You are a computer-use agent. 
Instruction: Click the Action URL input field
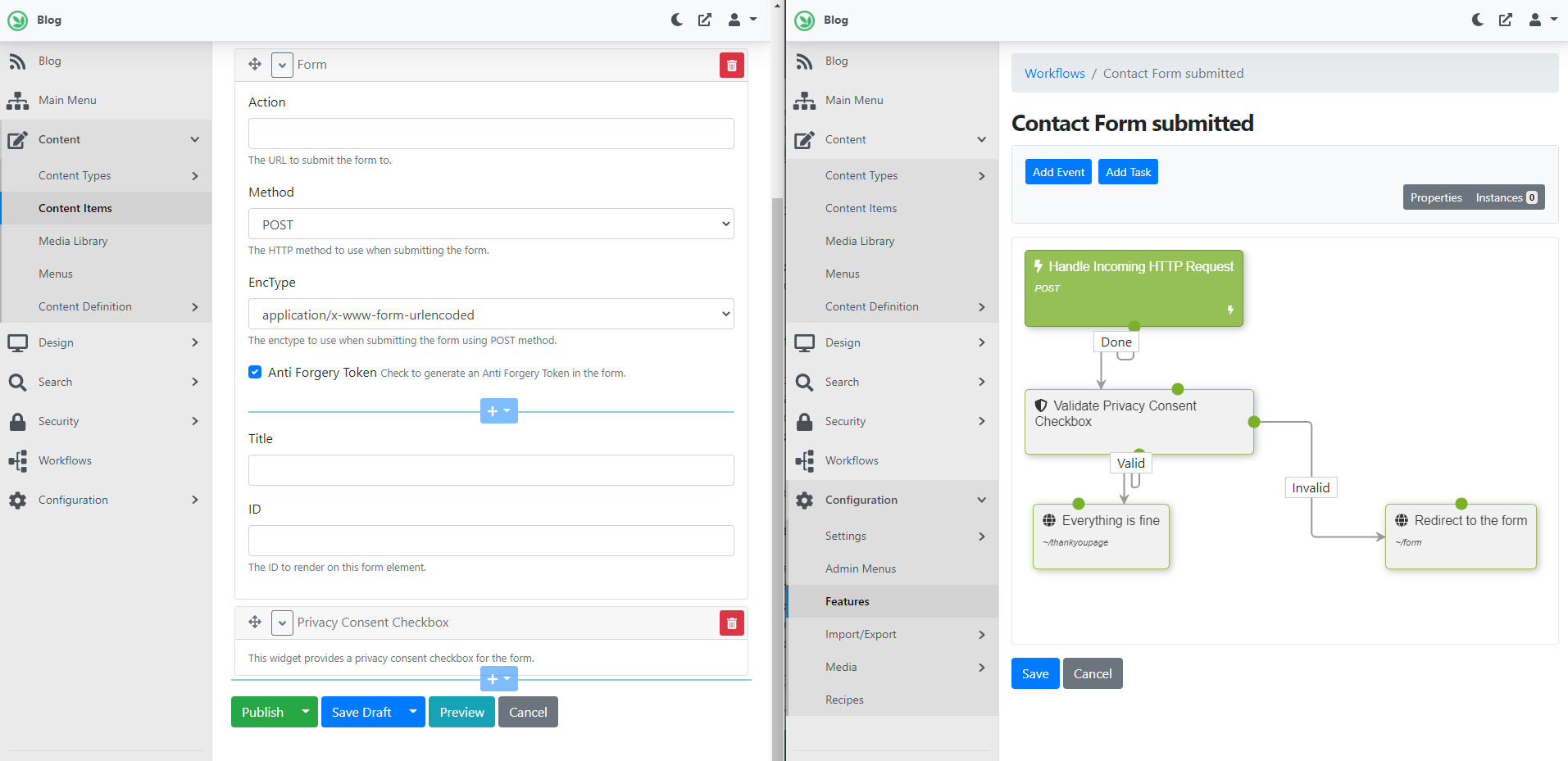491,134
